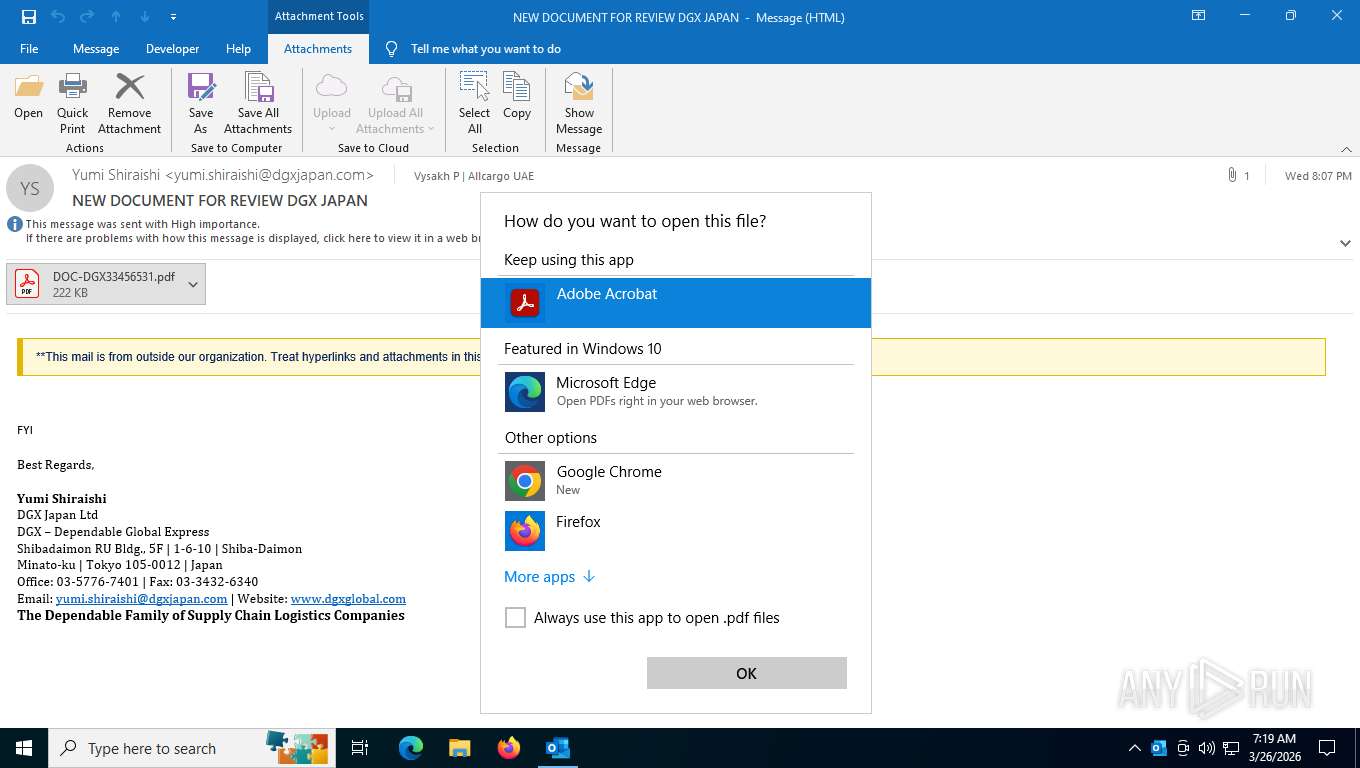Image resolution: width=1360 pixels, height=768 pixels.
Task: Open Windows Start menu
Action: click(x=23, y=748)
